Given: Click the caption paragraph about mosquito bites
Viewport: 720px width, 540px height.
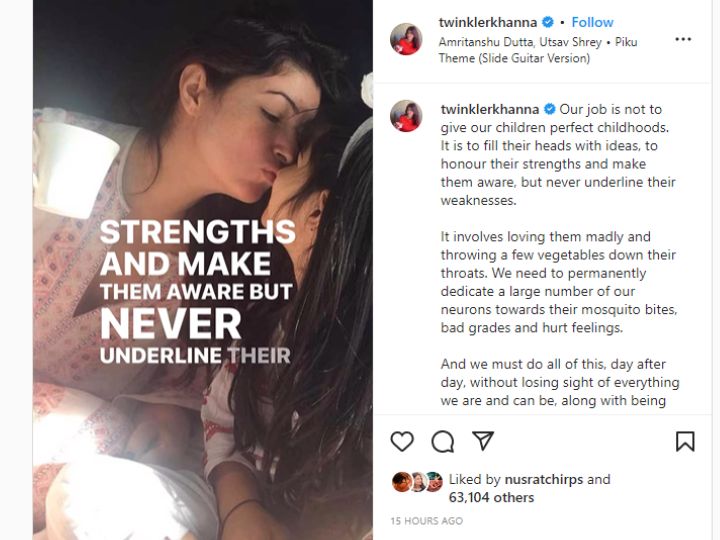Looking at the screenshot, I should click(x=559, y=282).
